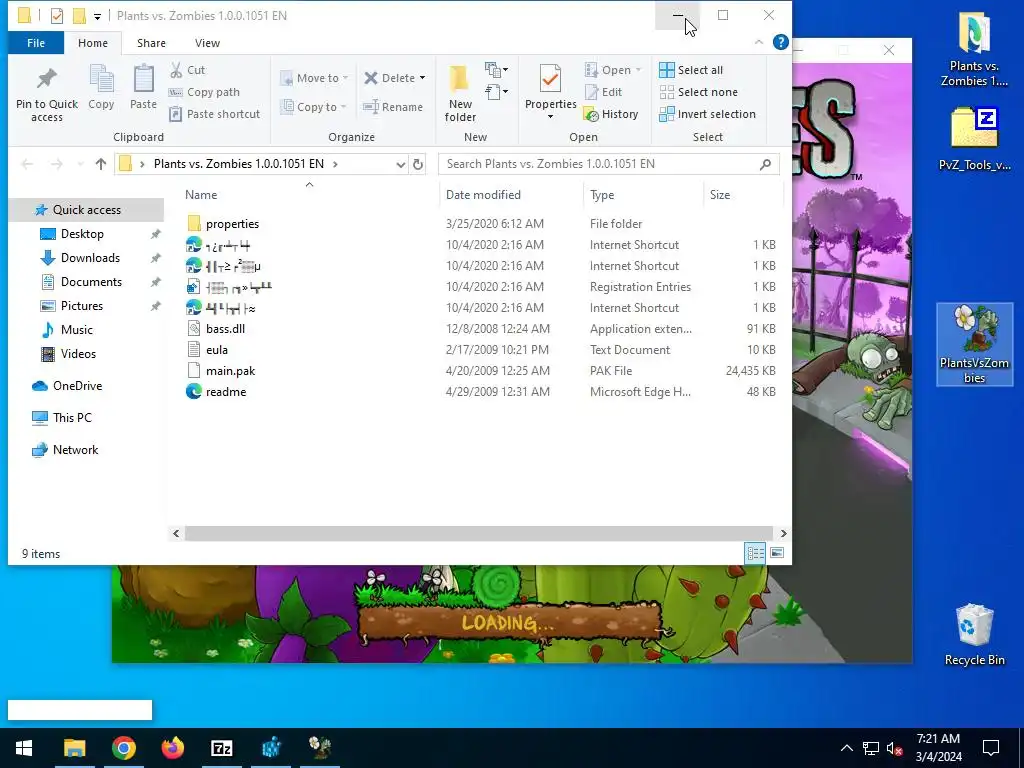Expand the address bar history dropdown
Image resolution: width=1024 pixels, height=768 pixels.
pos(400,164)
